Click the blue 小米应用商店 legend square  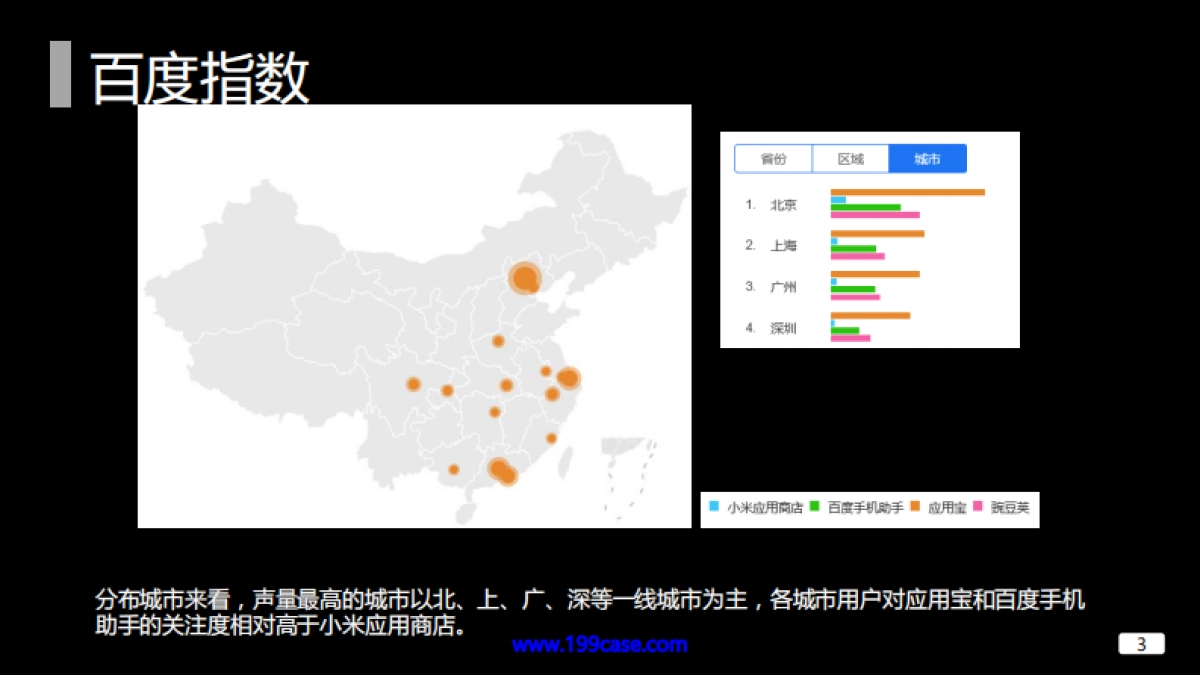point(714,507)
